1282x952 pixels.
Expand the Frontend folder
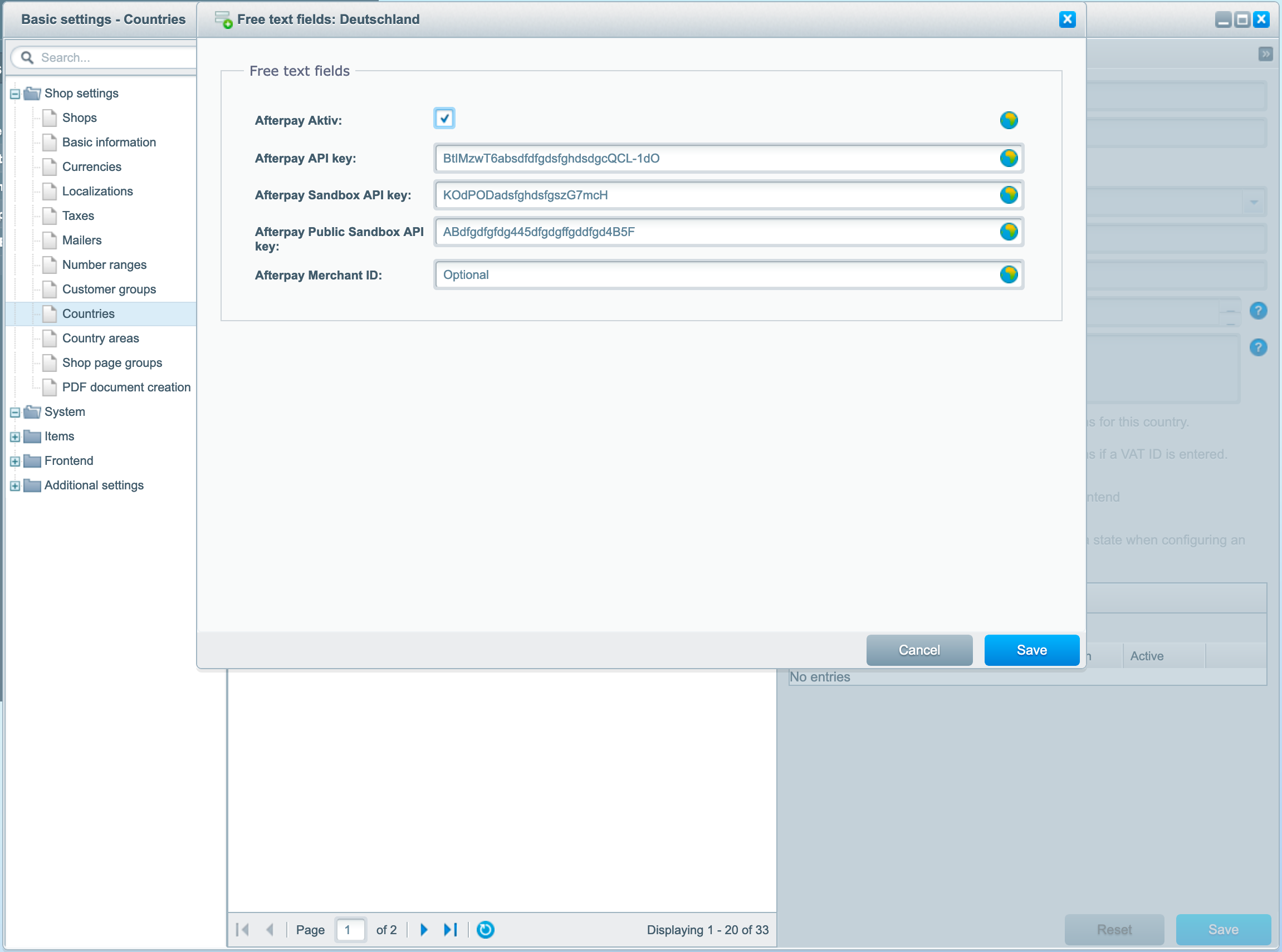click(x=15, y=462)
